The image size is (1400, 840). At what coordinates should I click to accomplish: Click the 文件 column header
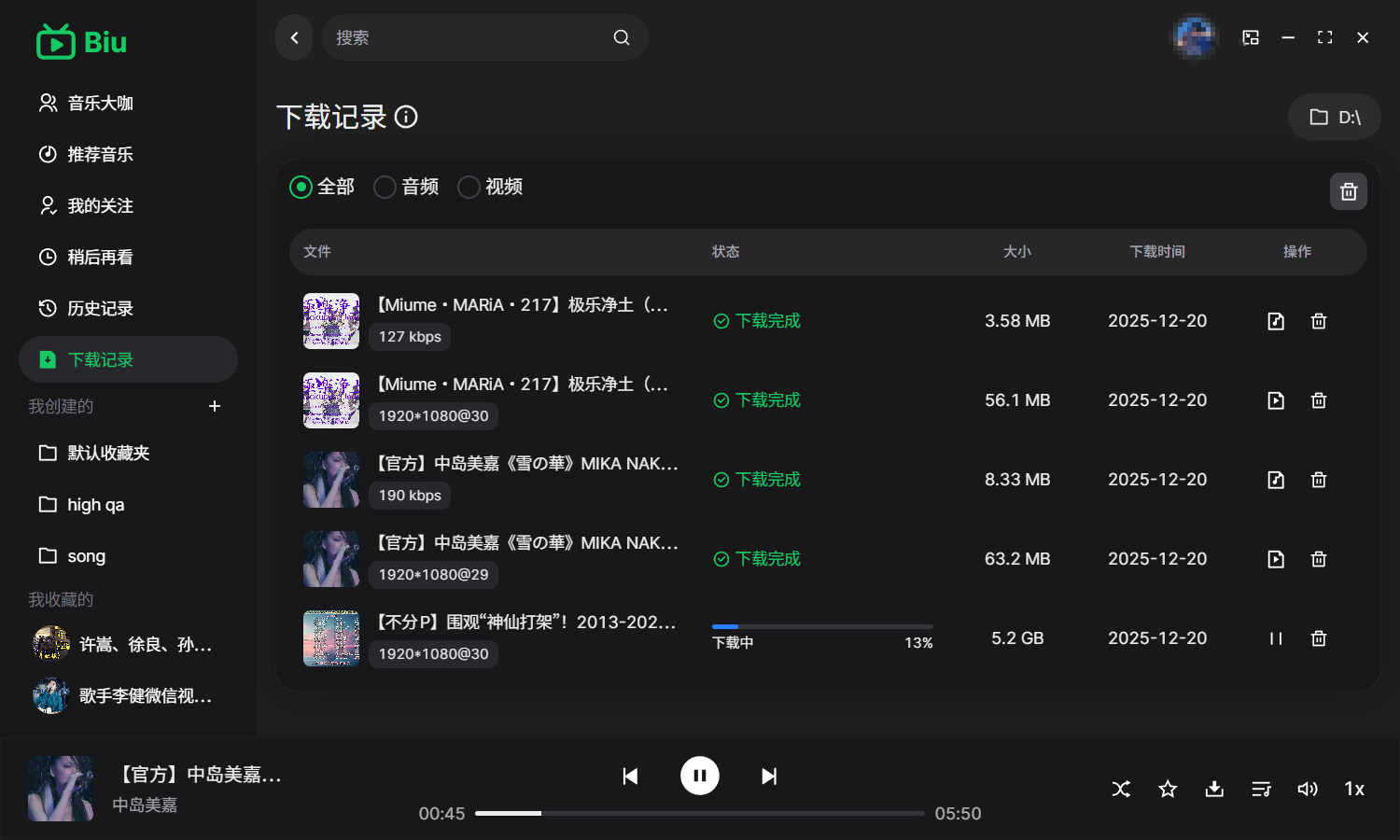(x=317, y=252)
